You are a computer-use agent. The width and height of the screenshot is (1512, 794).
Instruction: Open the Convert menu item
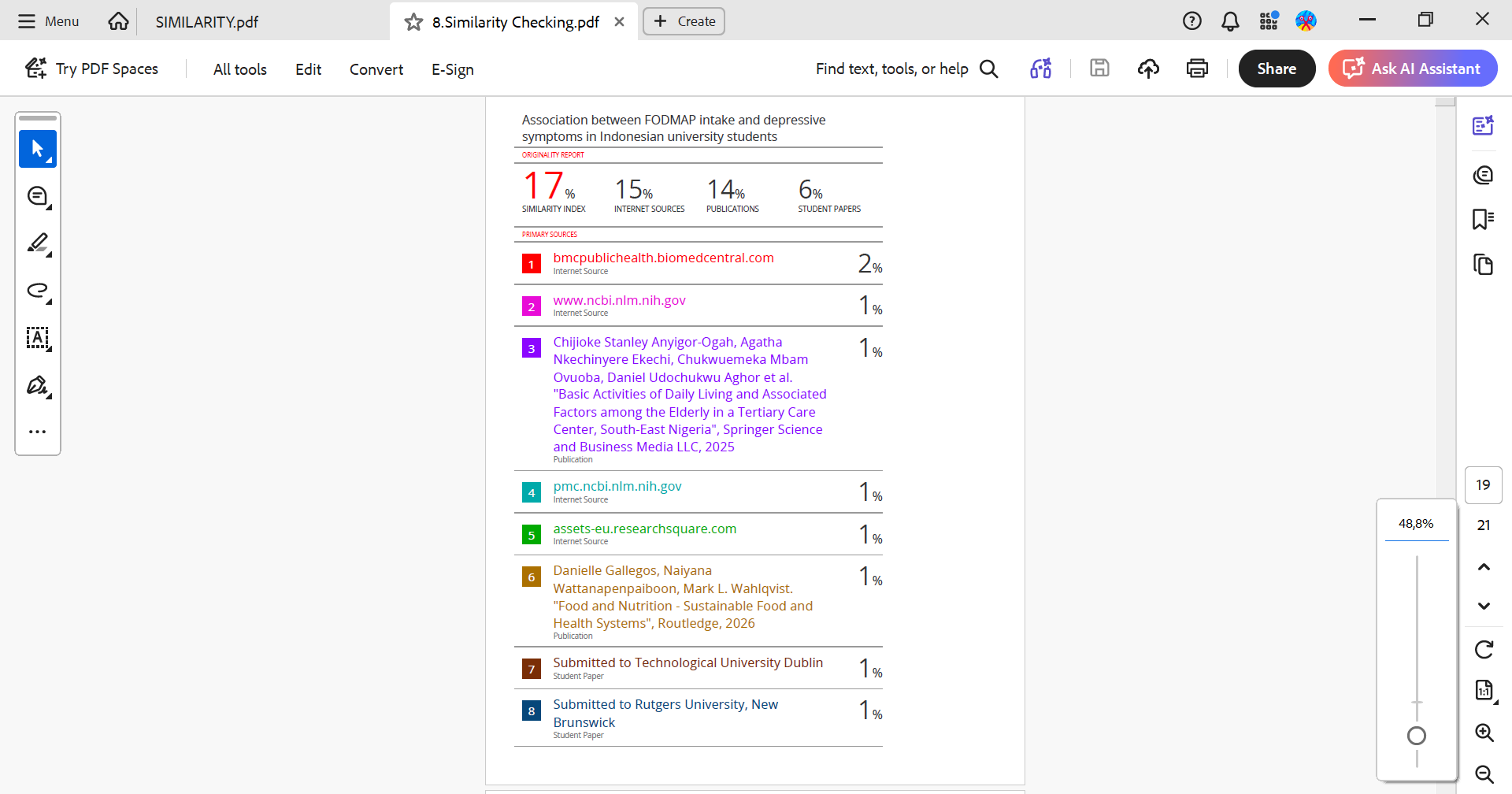tap(376, 69)
